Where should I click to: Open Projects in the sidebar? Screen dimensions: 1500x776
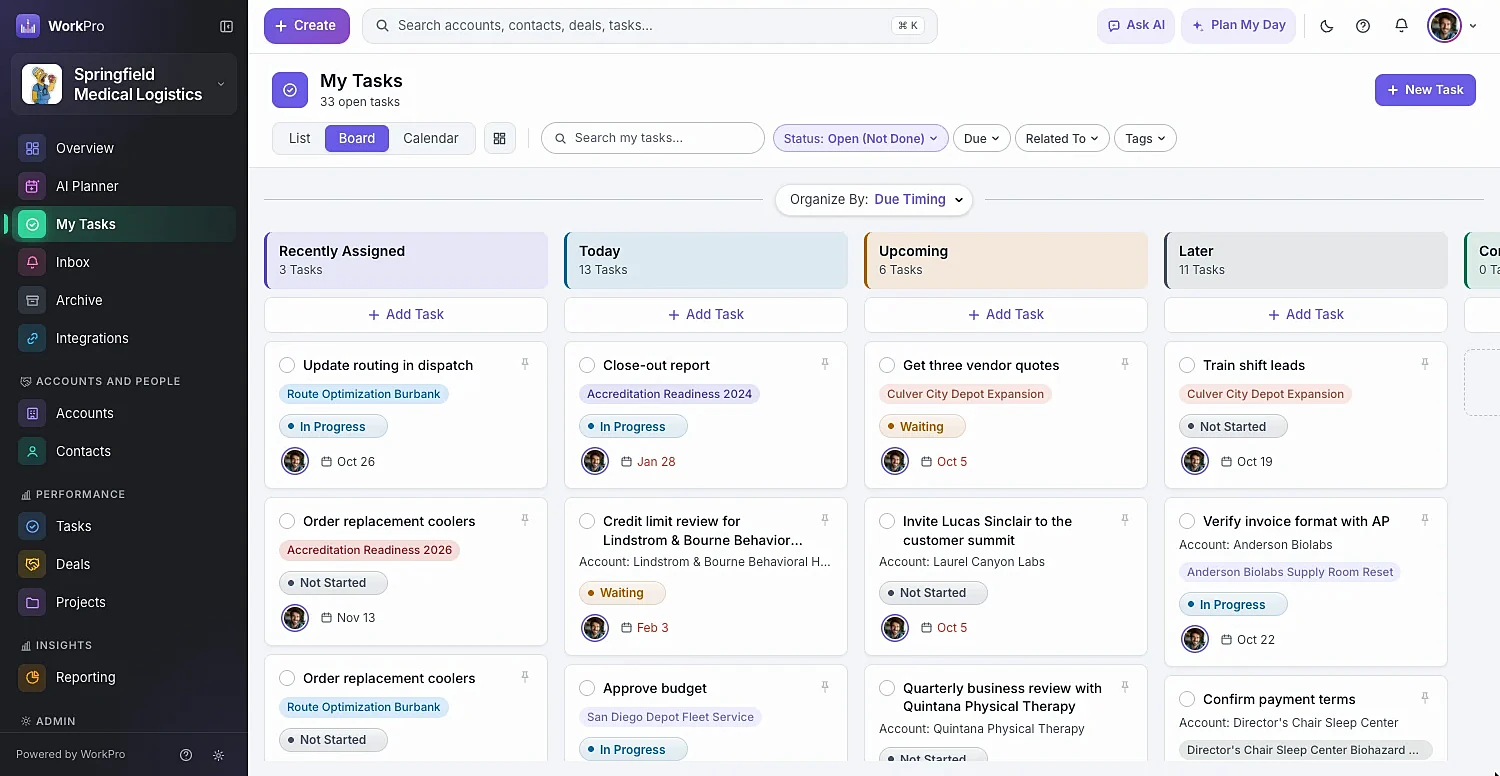click(x=124, y=602)
